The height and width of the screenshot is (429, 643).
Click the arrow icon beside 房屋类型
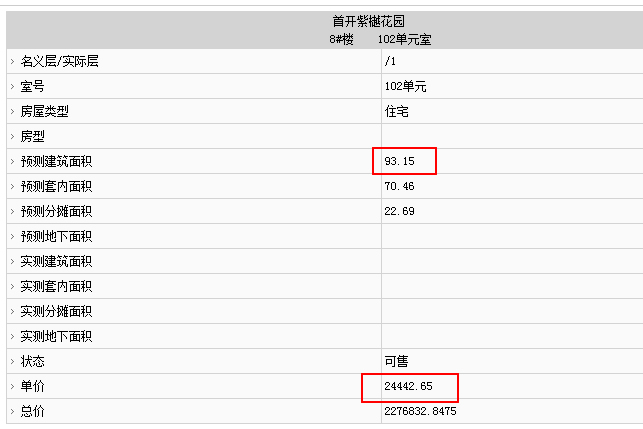point(12,112)
